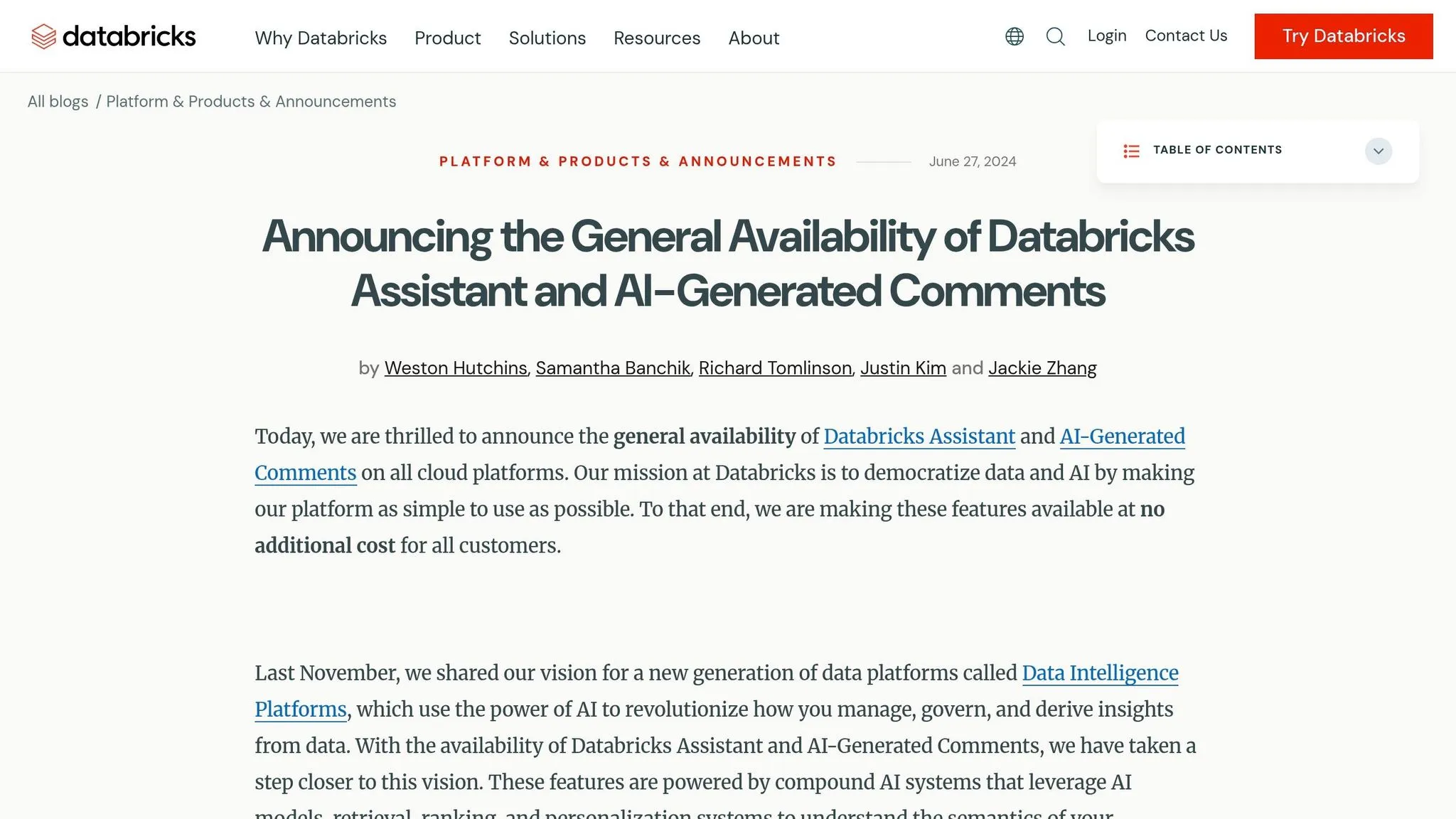The image size is (1456, 819).
Task: Open the Product menu
Action: pyautogui.click(x=447, y=38)
